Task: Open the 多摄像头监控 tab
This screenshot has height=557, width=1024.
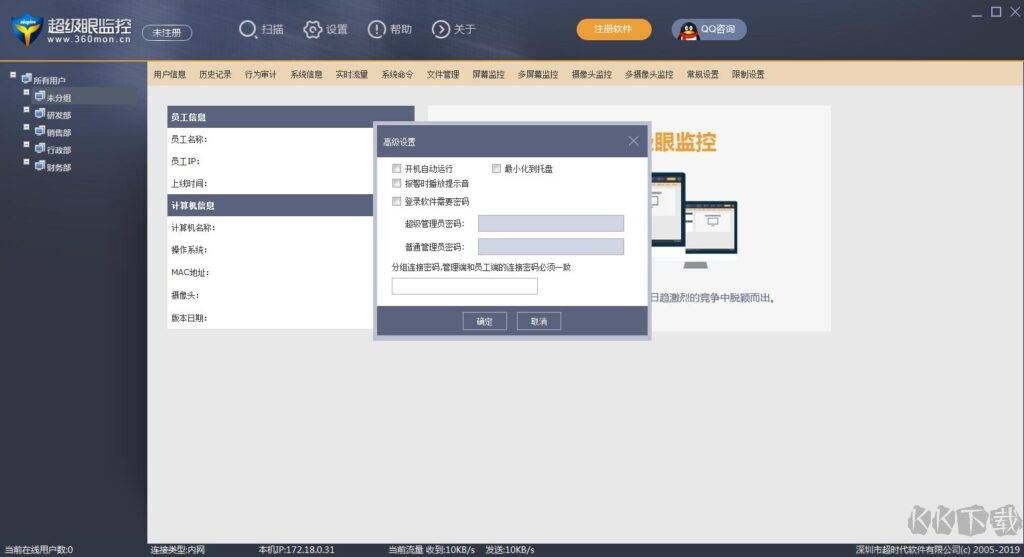Action: (649, 74)
